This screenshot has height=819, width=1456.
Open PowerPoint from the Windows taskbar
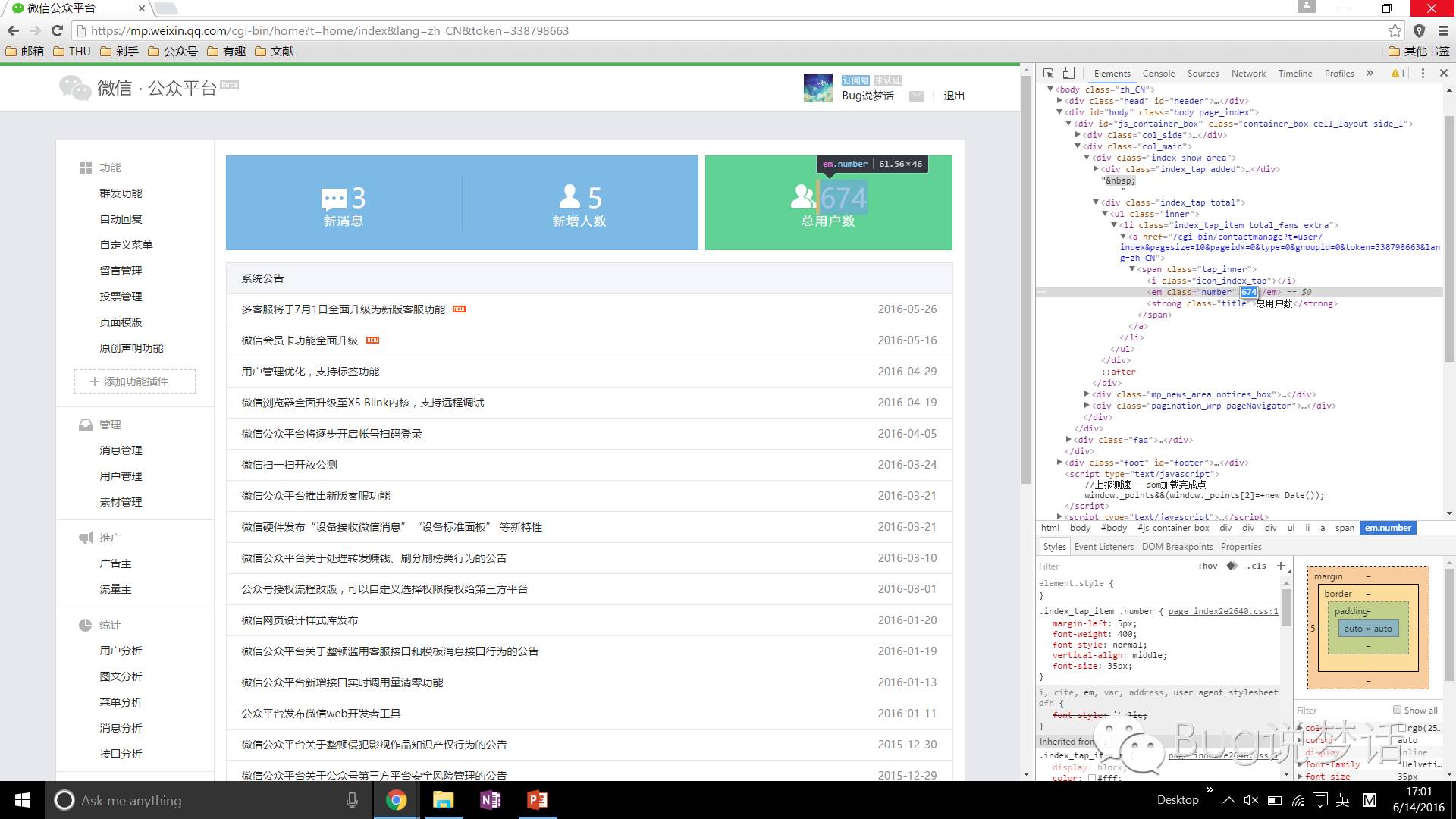[537, 800]
